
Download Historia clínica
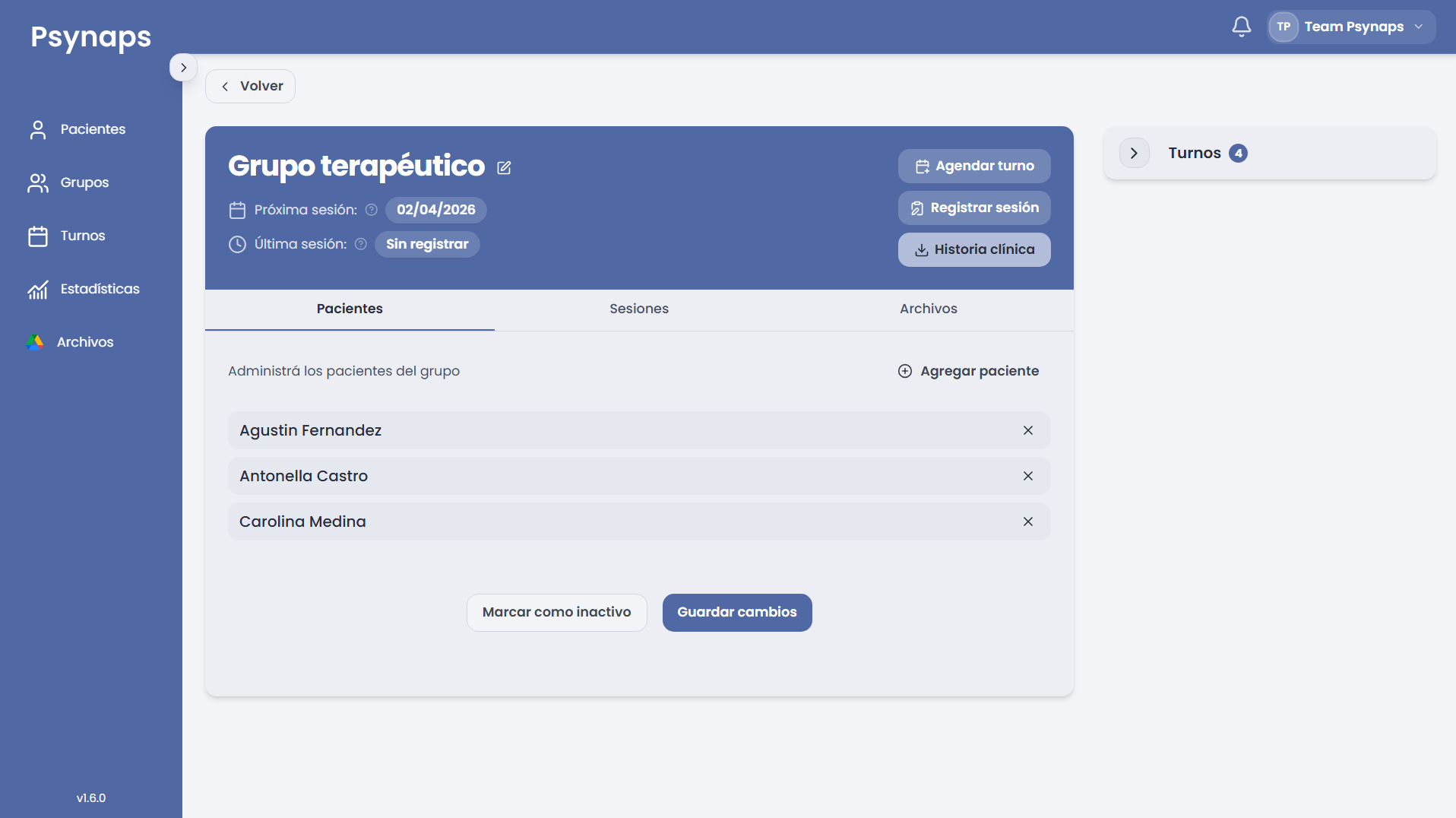click(974, 249)
